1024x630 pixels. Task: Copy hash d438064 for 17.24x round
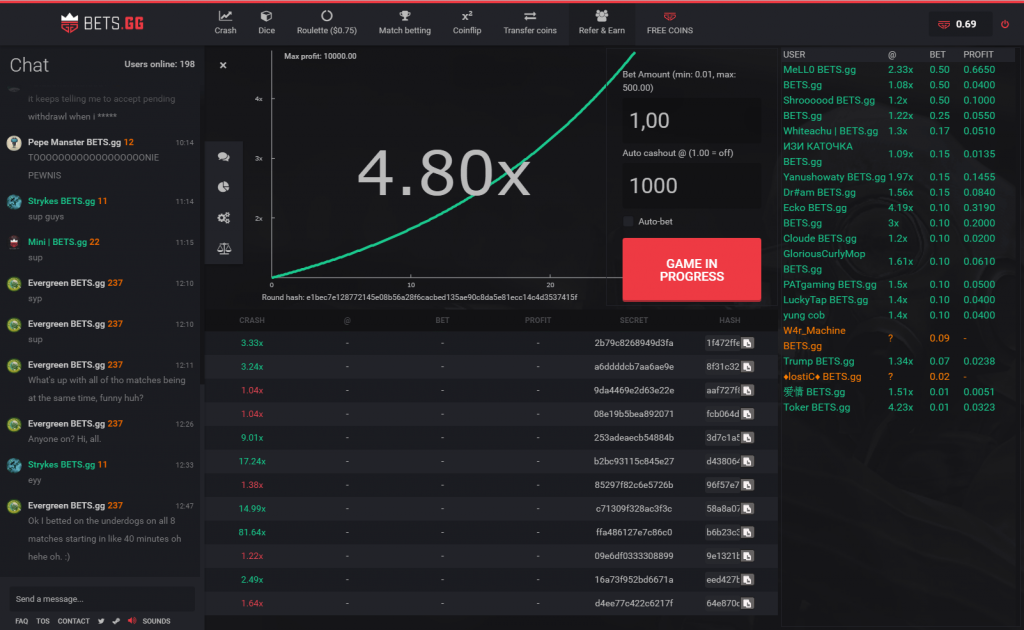pyautogui.click(x=747, y=462)
